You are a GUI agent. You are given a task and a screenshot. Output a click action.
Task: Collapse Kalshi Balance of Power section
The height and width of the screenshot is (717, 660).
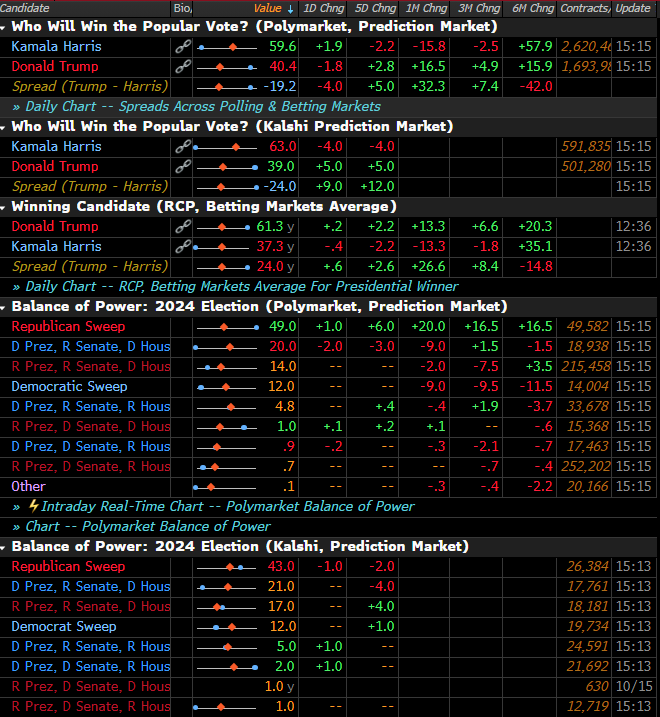5,547
